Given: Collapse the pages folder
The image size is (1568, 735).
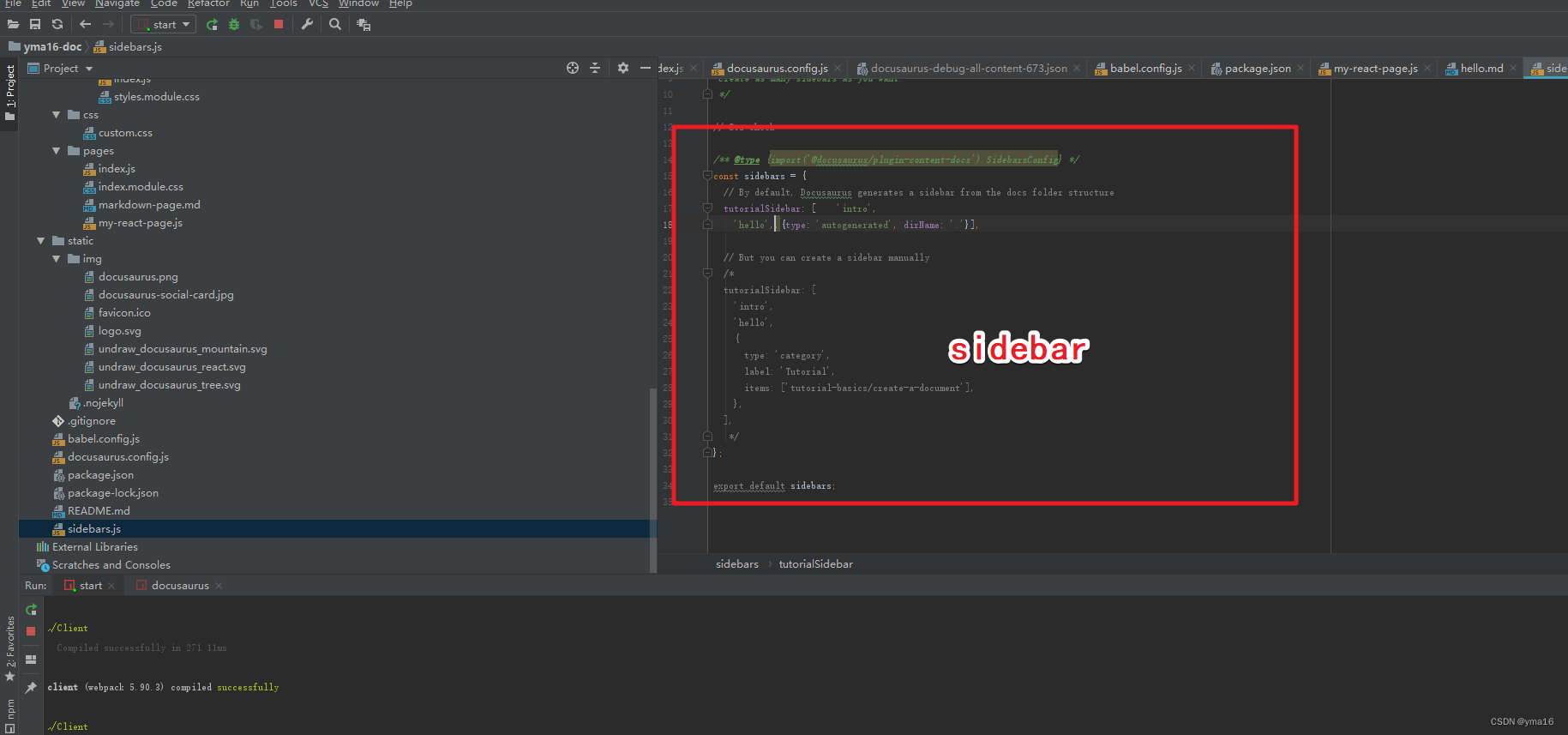Looking at the screenshot, I should click(x=57, y=151).
